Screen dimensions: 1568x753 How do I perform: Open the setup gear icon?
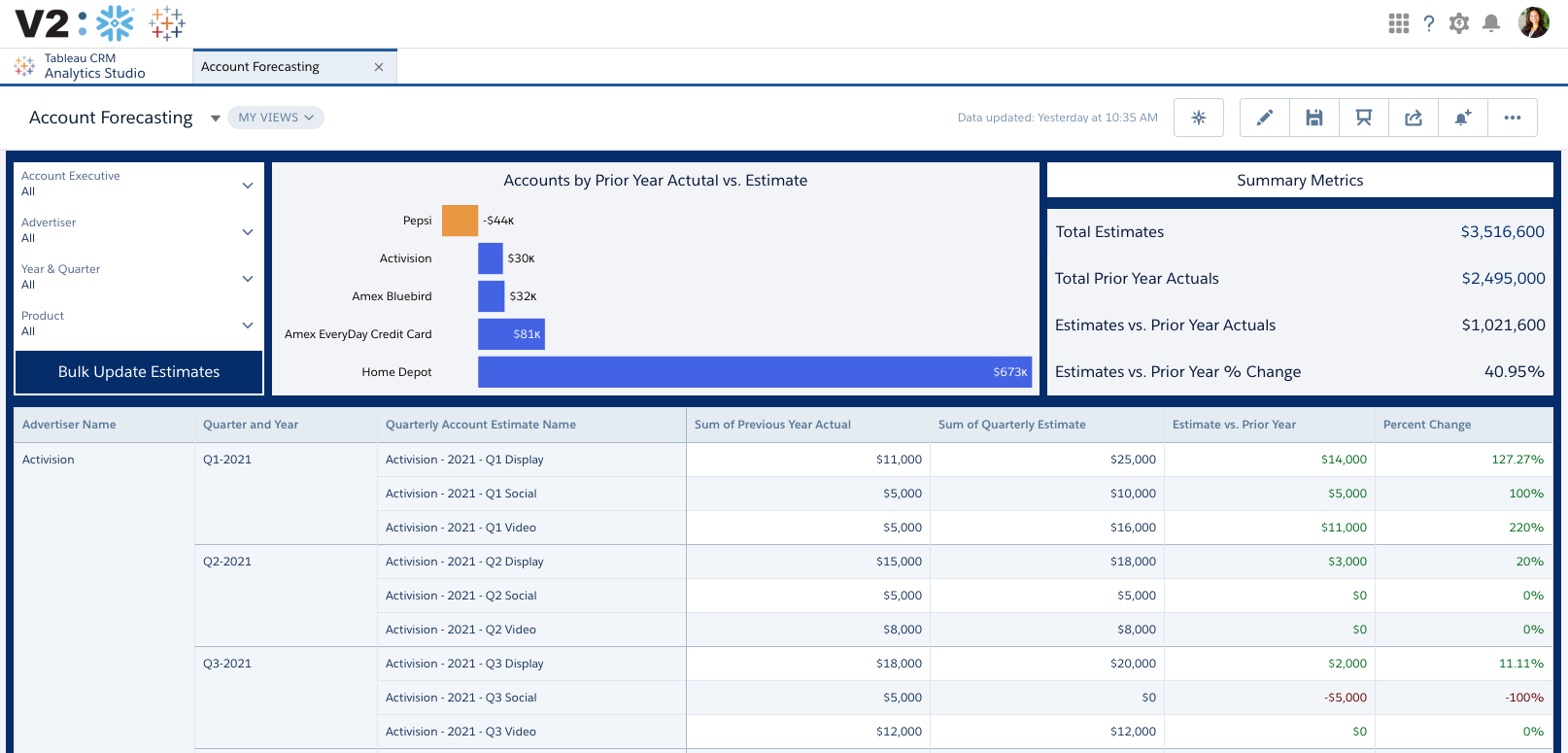[x=1459, y=23]
